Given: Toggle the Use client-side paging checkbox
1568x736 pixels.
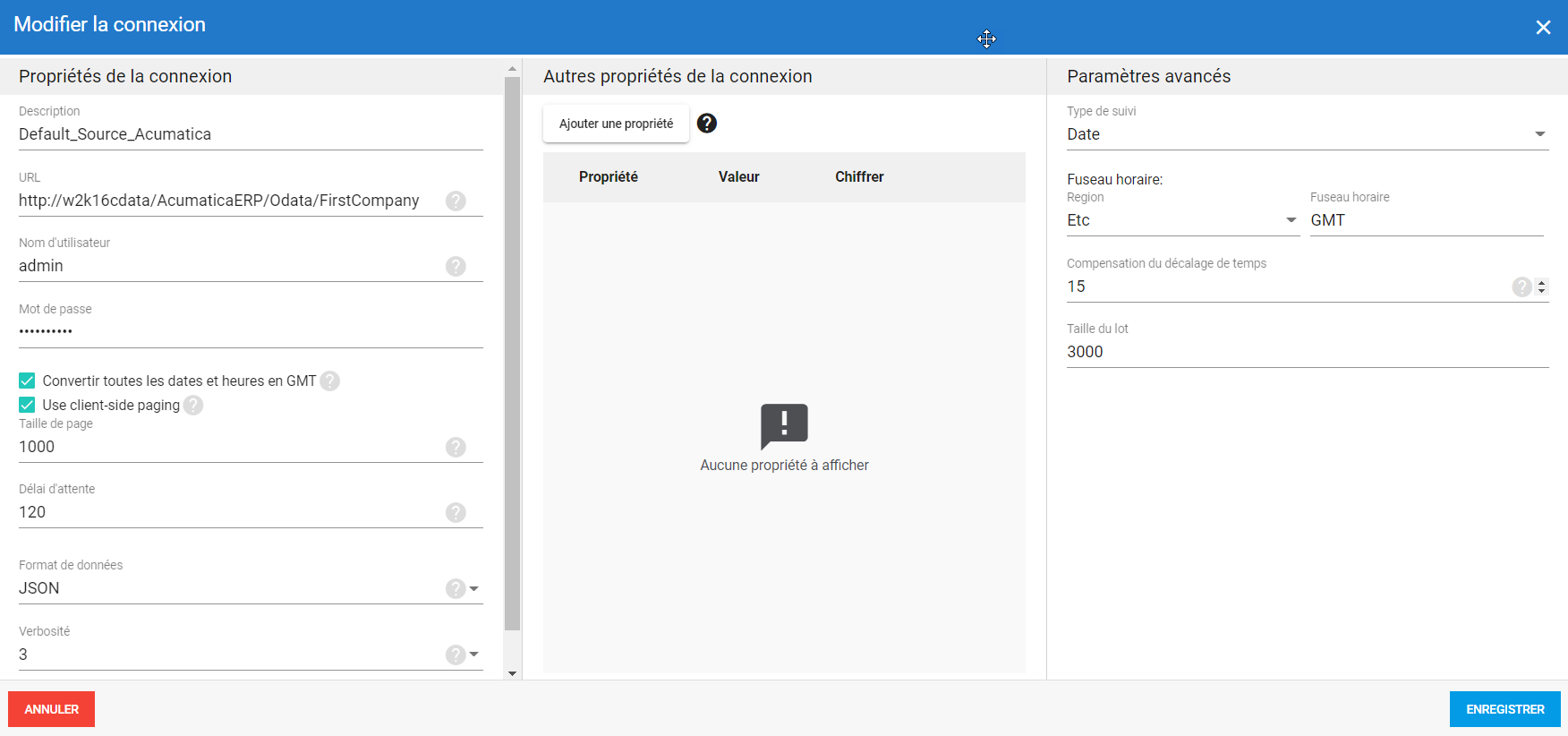Looking at the screenshot, I should [x=28, y=406].
